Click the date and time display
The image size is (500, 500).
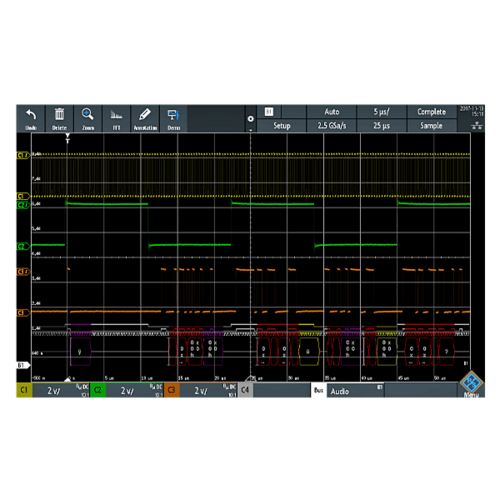point(471,111)
